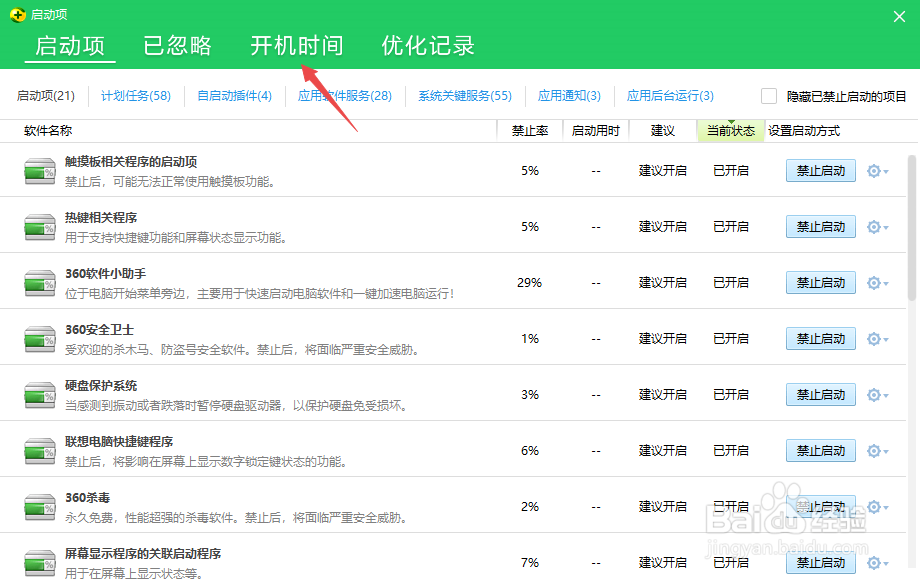Open 应用软件服务(28) category
This screenshot has width=920, height=580.
(344, 96)
